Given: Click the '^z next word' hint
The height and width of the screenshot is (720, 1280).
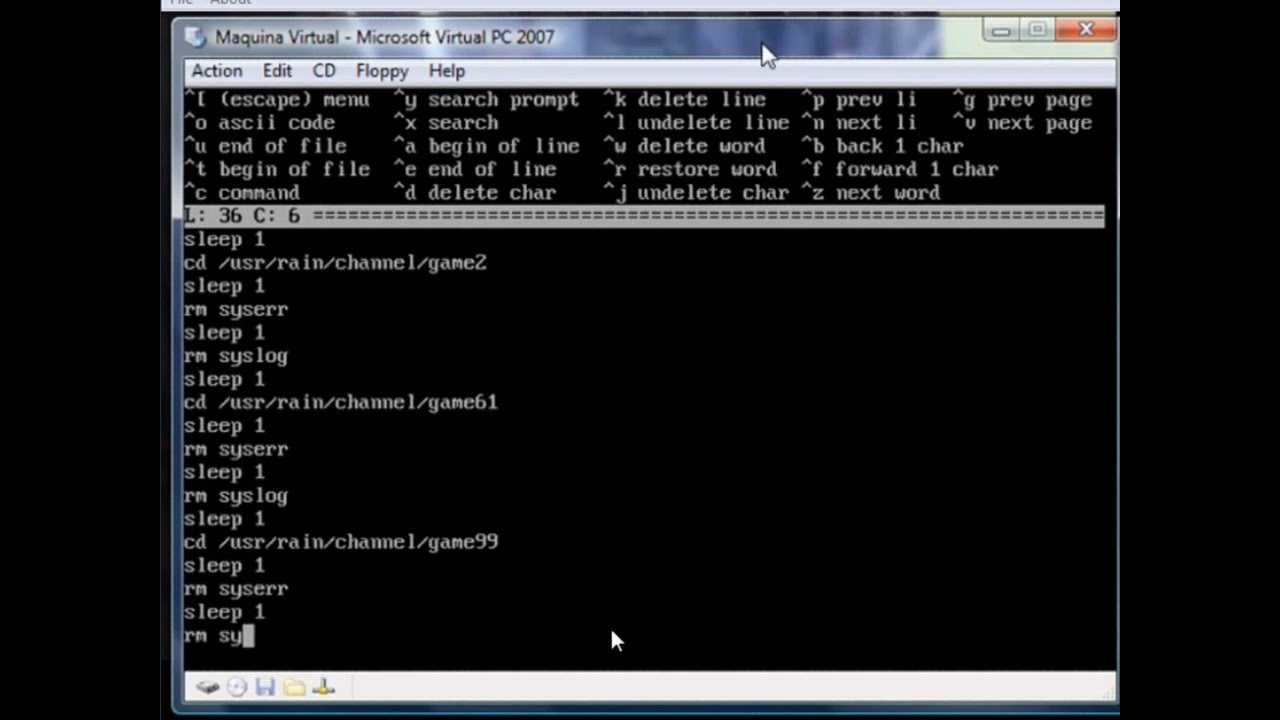Looking at the screenshot, I should pyautogui.click(x=870, y=193).
